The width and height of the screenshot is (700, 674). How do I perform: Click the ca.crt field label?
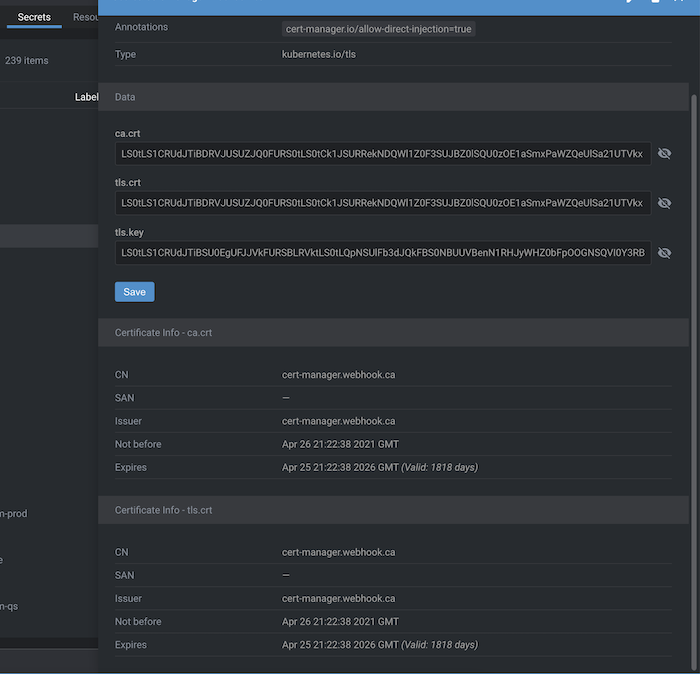pos(127,133)
